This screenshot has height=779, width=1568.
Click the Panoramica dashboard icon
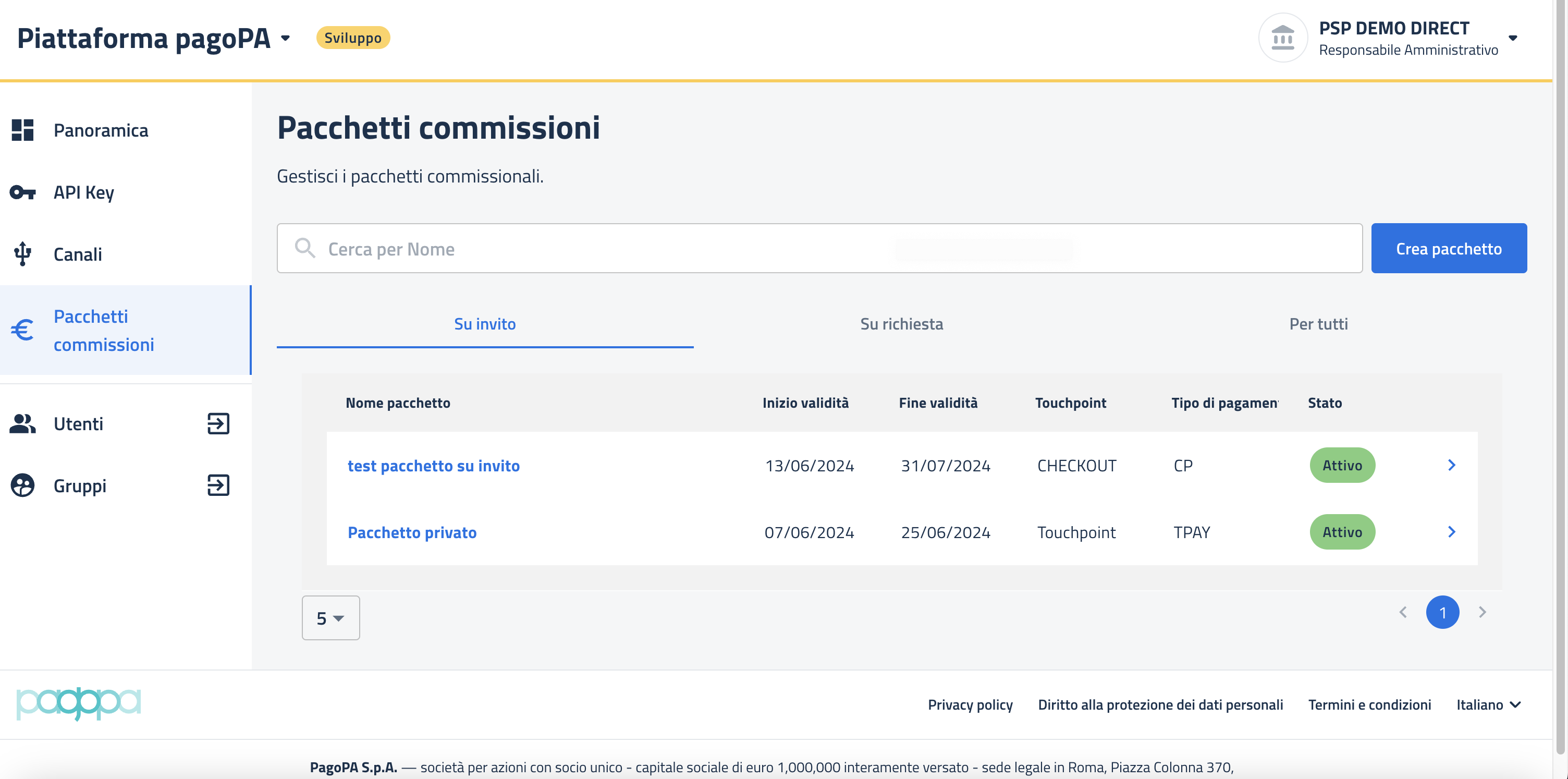[x=22, y=130]
